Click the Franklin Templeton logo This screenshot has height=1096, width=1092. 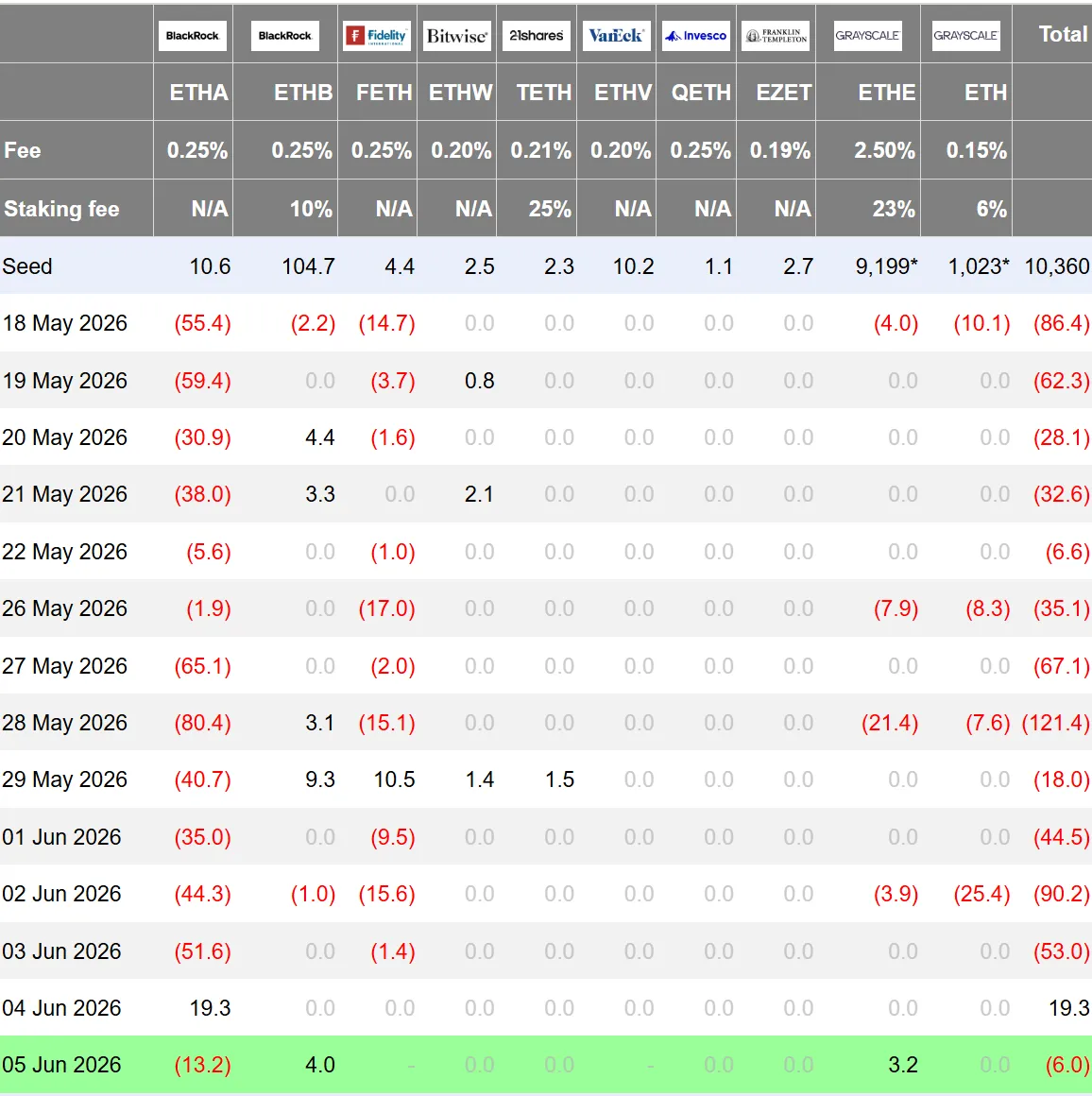776,36
